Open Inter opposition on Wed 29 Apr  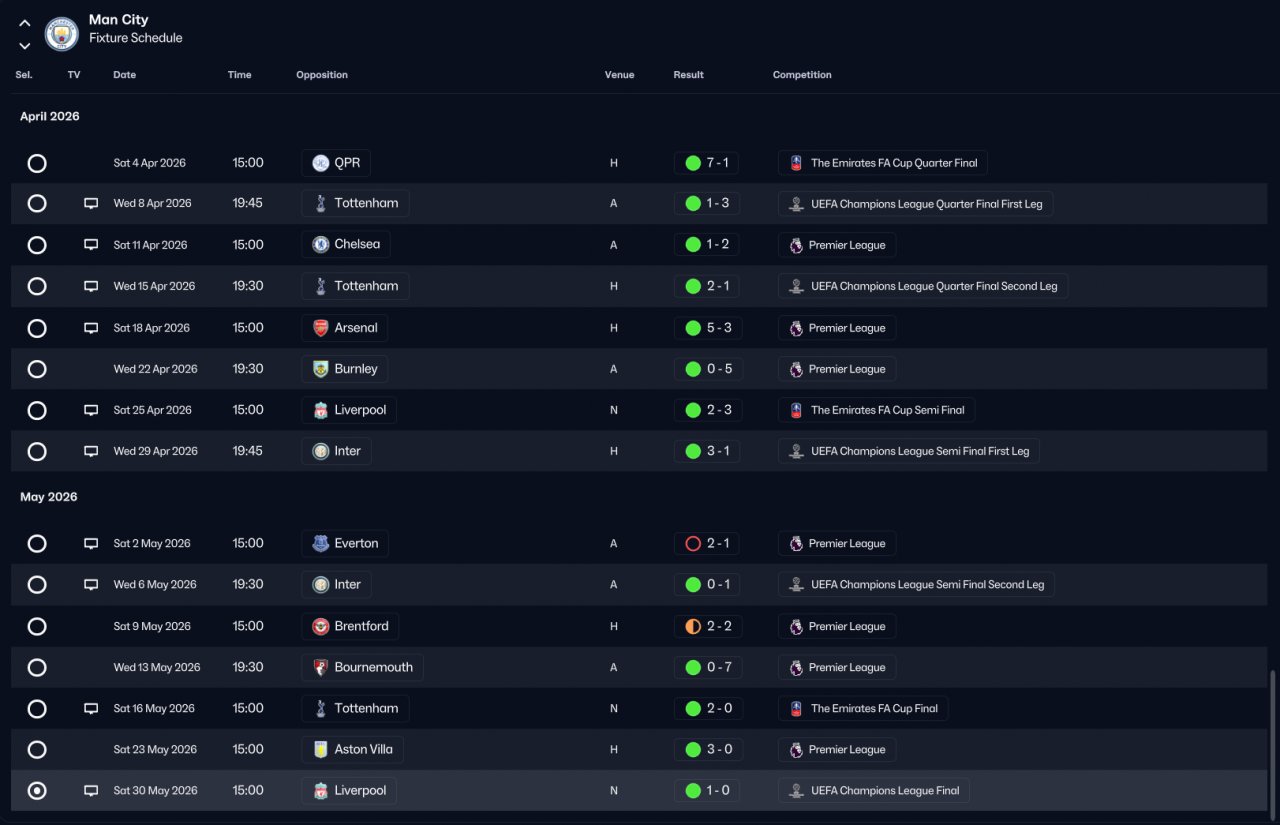tap(336, 451)
